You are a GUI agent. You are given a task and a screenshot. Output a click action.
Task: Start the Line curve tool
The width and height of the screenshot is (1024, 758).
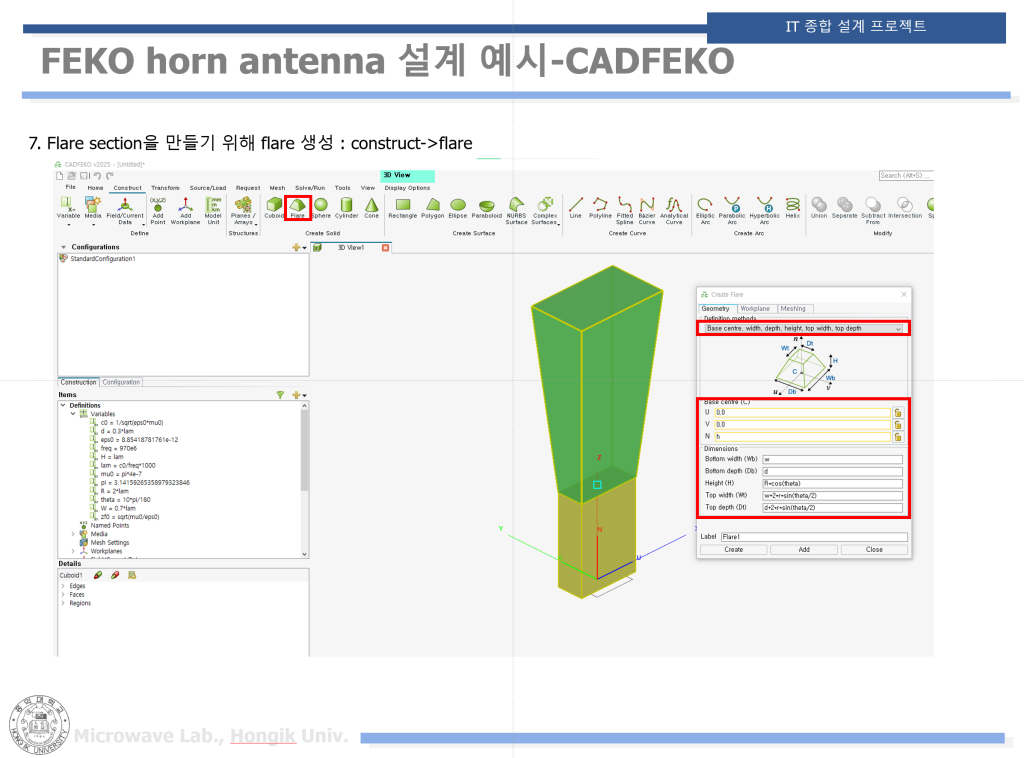pyautogui.click(x=575, y=208)
